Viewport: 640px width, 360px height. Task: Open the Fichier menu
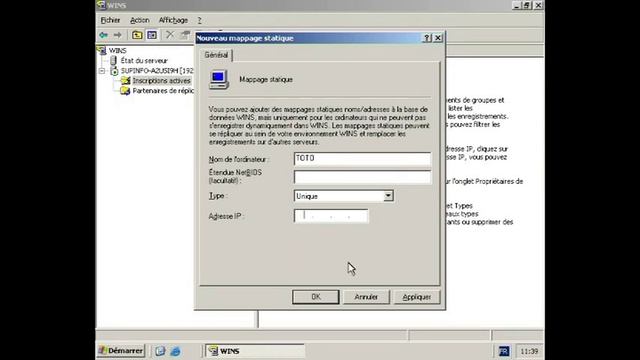click(110, 20)
